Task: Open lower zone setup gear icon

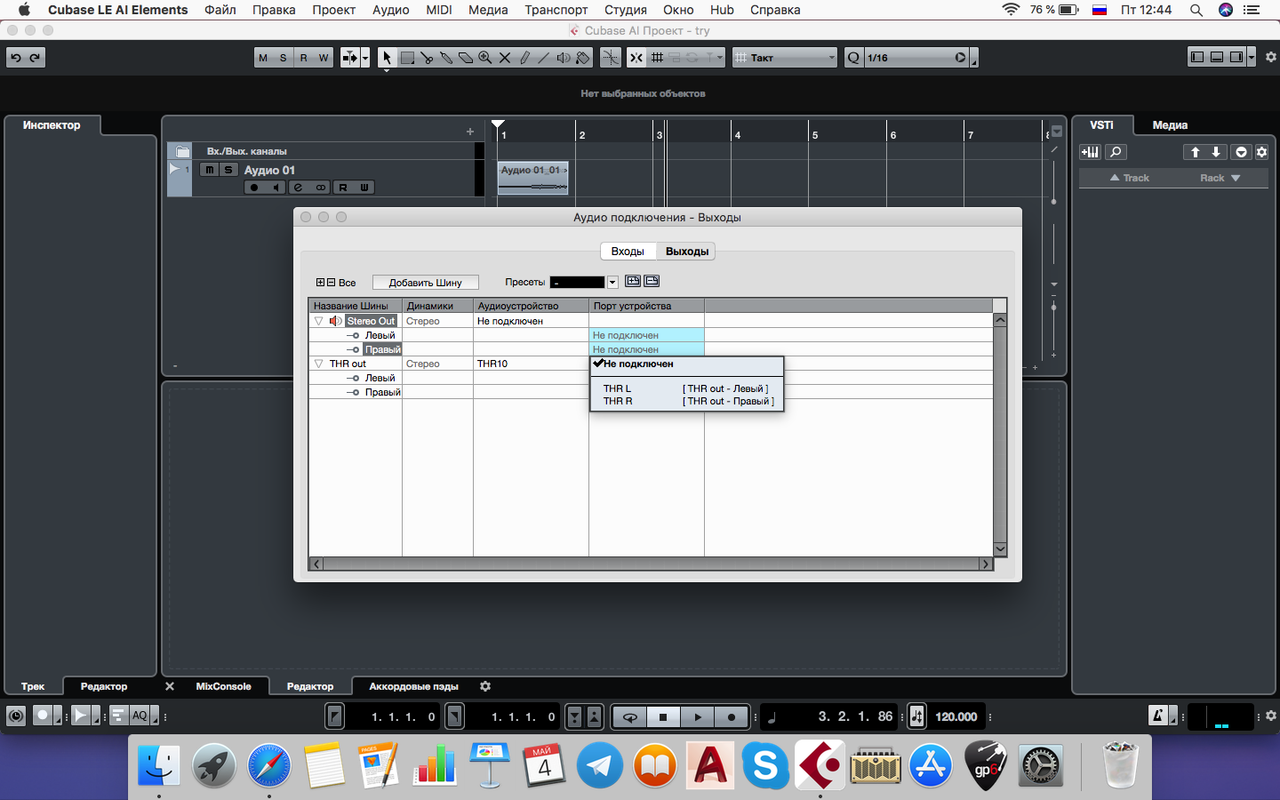Action: click(485, 686)
